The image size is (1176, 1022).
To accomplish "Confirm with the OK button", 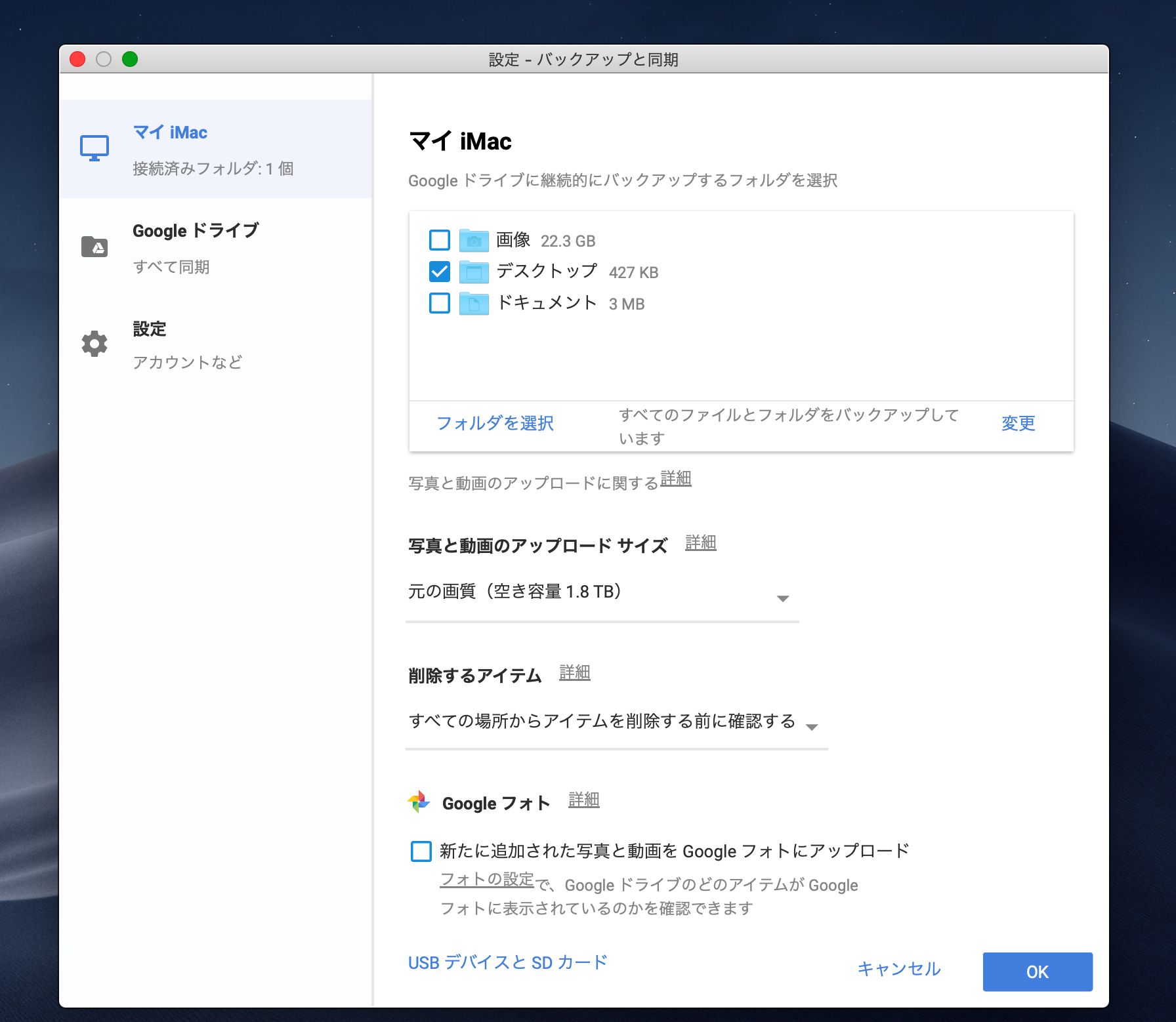I will pos(1038,971).
